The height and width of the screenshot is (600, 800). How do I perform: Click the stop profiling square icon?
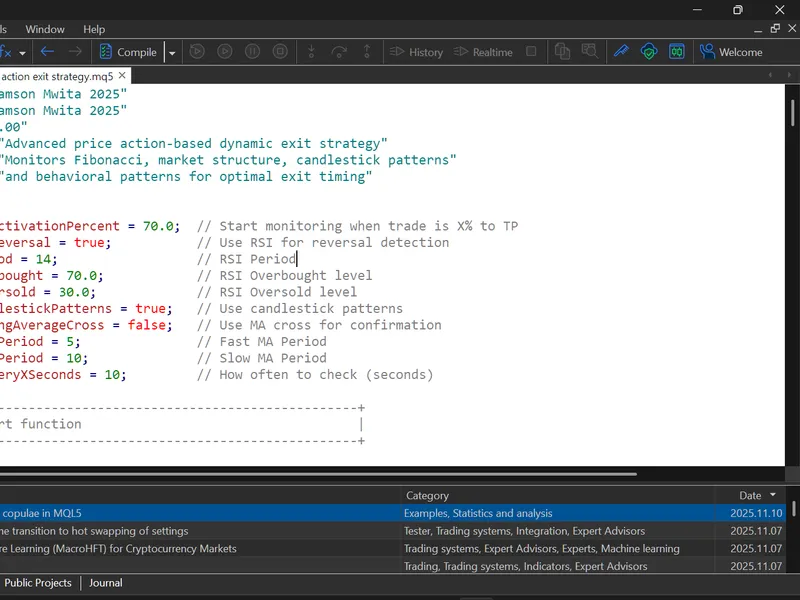point(531,52)
